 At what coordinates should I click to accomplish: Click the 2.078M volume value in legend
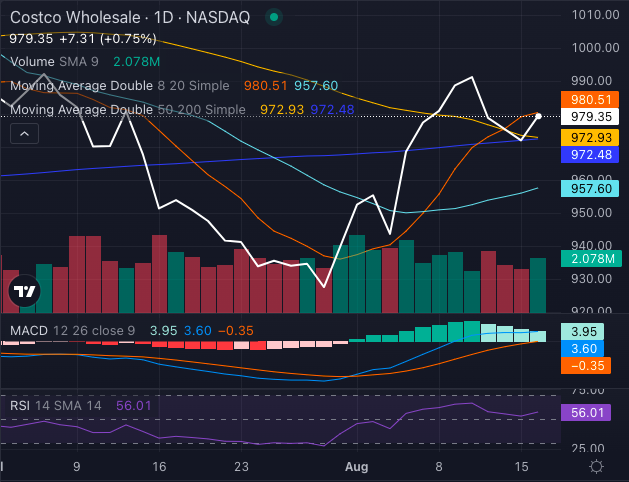[136, 62]
